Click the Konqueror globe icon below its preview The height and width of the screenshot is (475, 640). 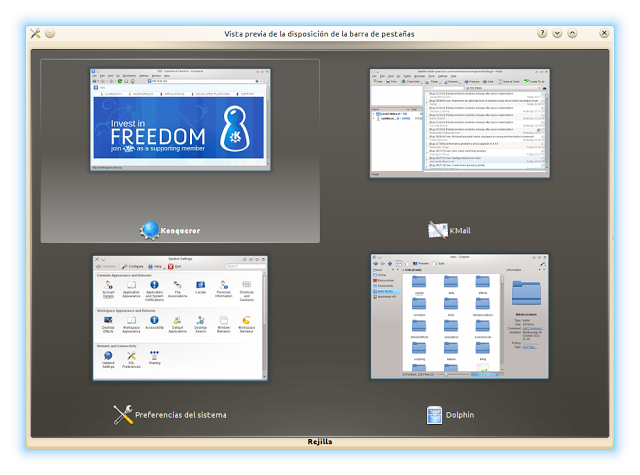coord(150,231)
